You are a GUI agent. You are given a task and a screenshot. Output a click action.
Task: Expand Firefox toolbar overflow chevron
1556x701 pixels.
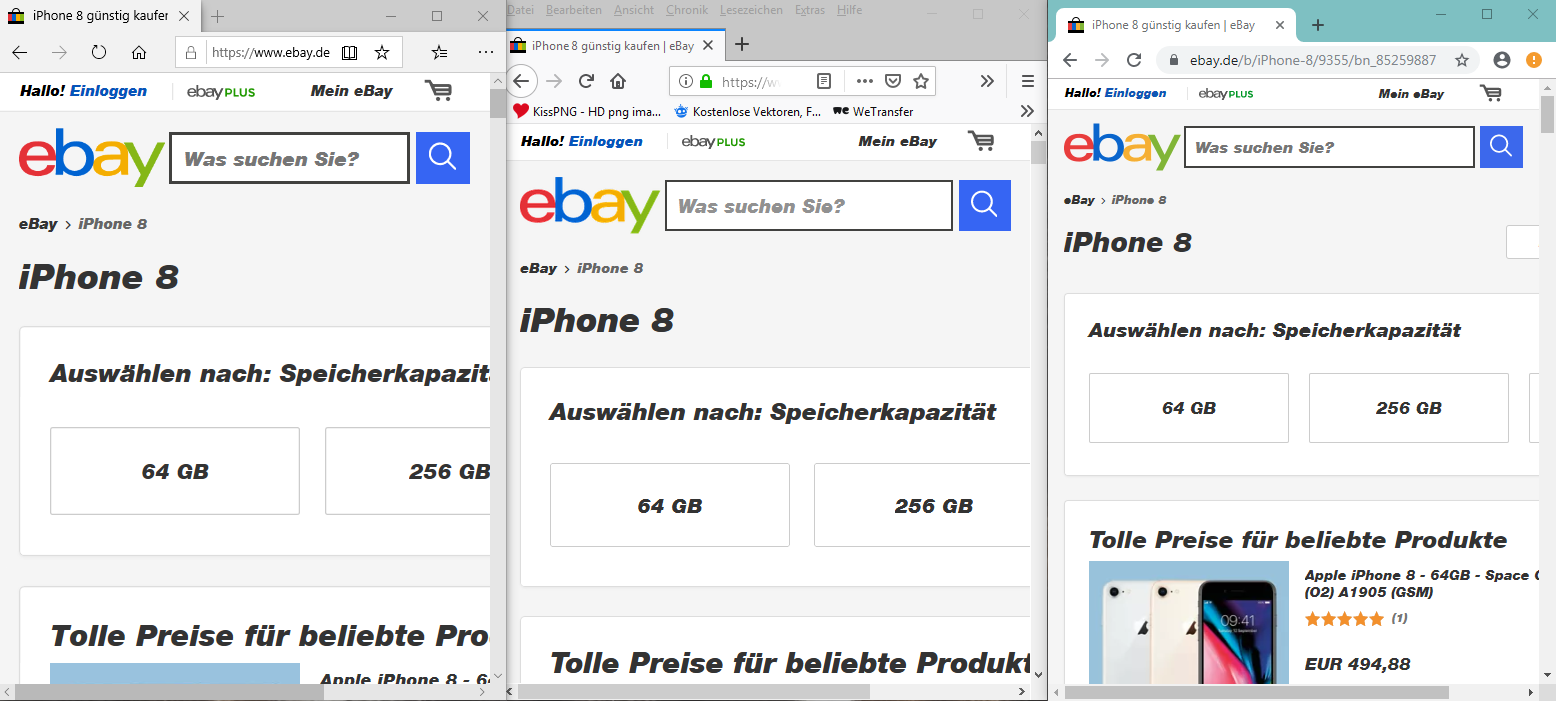point(987,81)
